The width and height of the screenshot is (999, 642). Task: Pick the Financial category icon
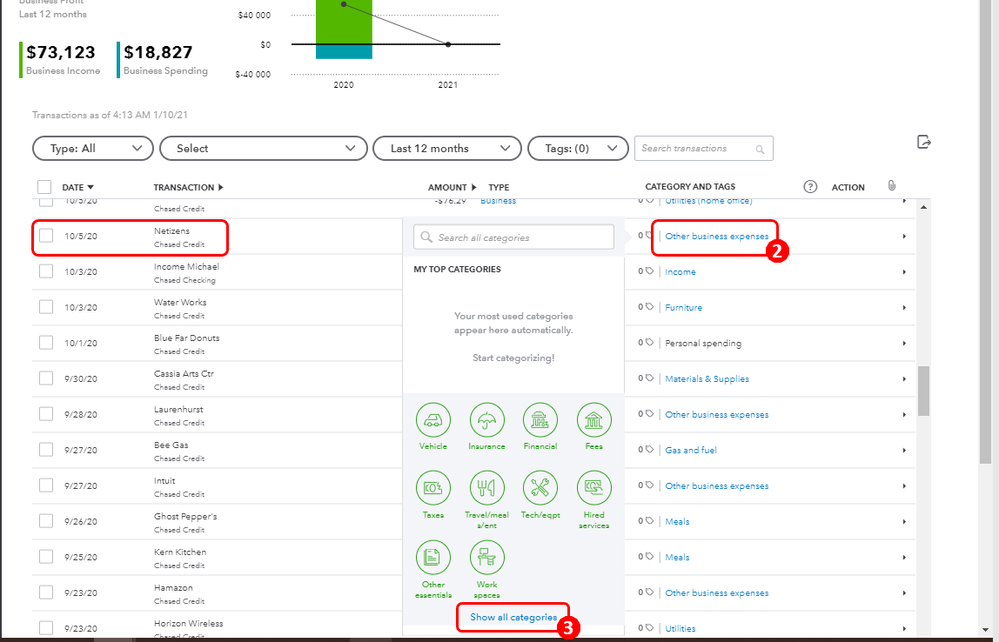(x=540, y=420)
